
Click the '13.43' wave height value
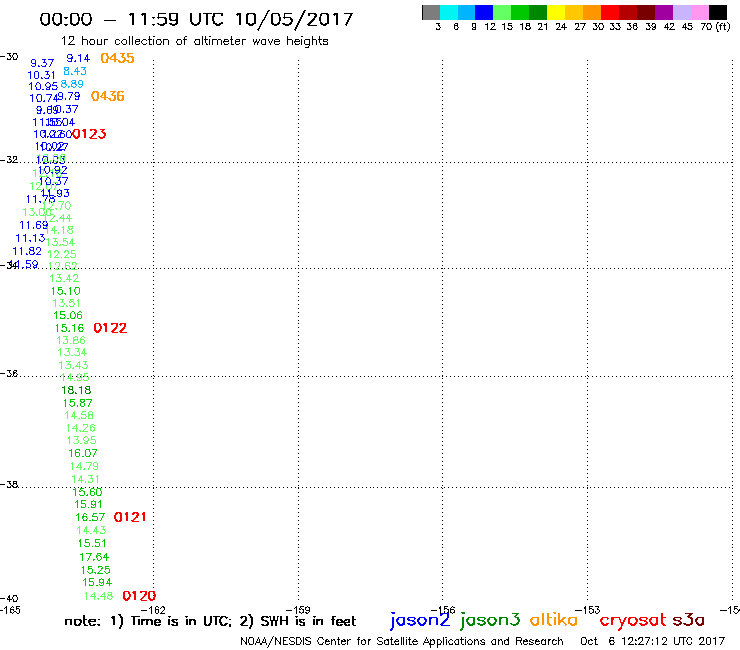[x=73, y=365]
